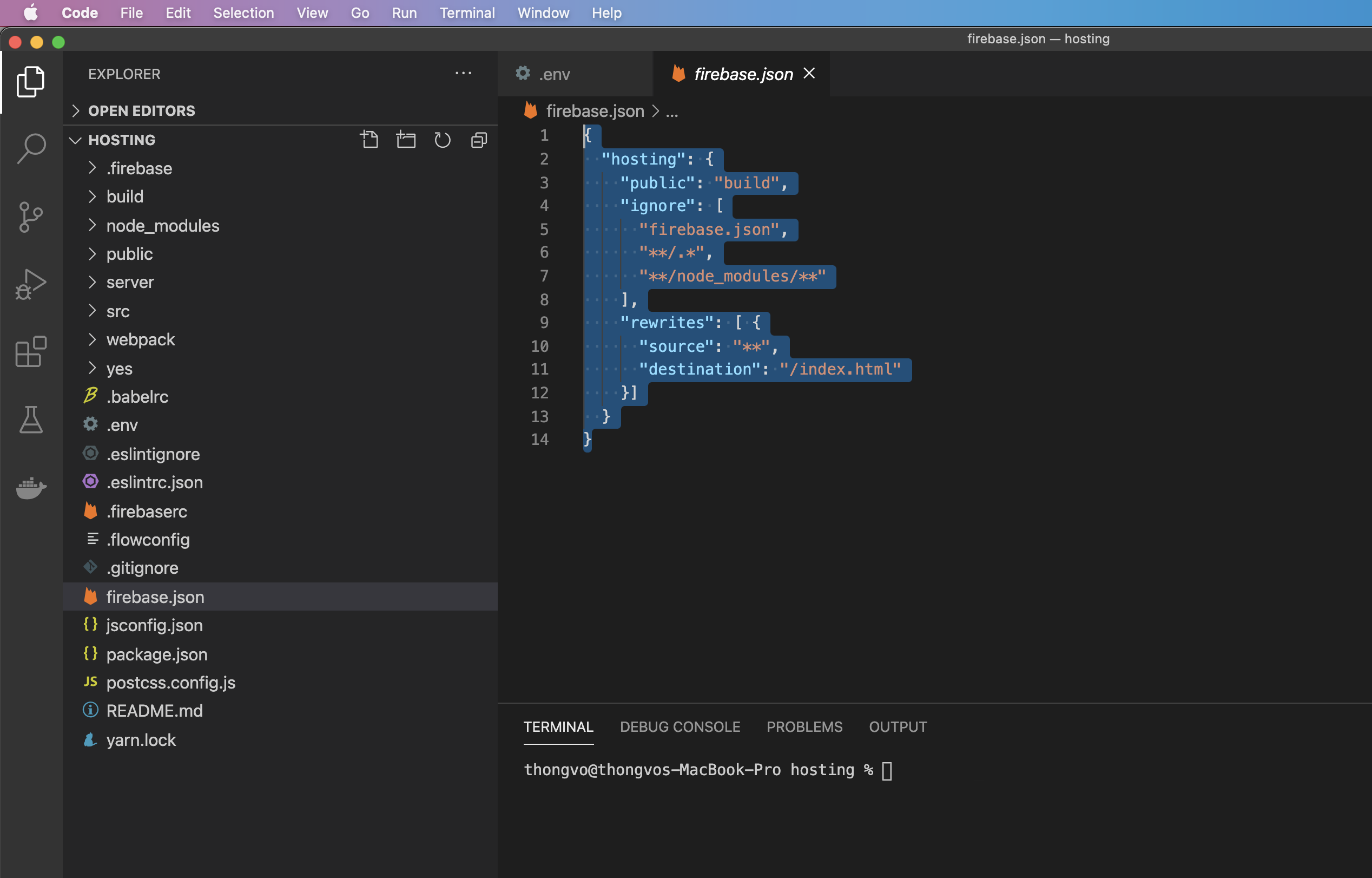Open the Selection menu
This screenshot has width=1372, height=878.
tap(243, 12)
